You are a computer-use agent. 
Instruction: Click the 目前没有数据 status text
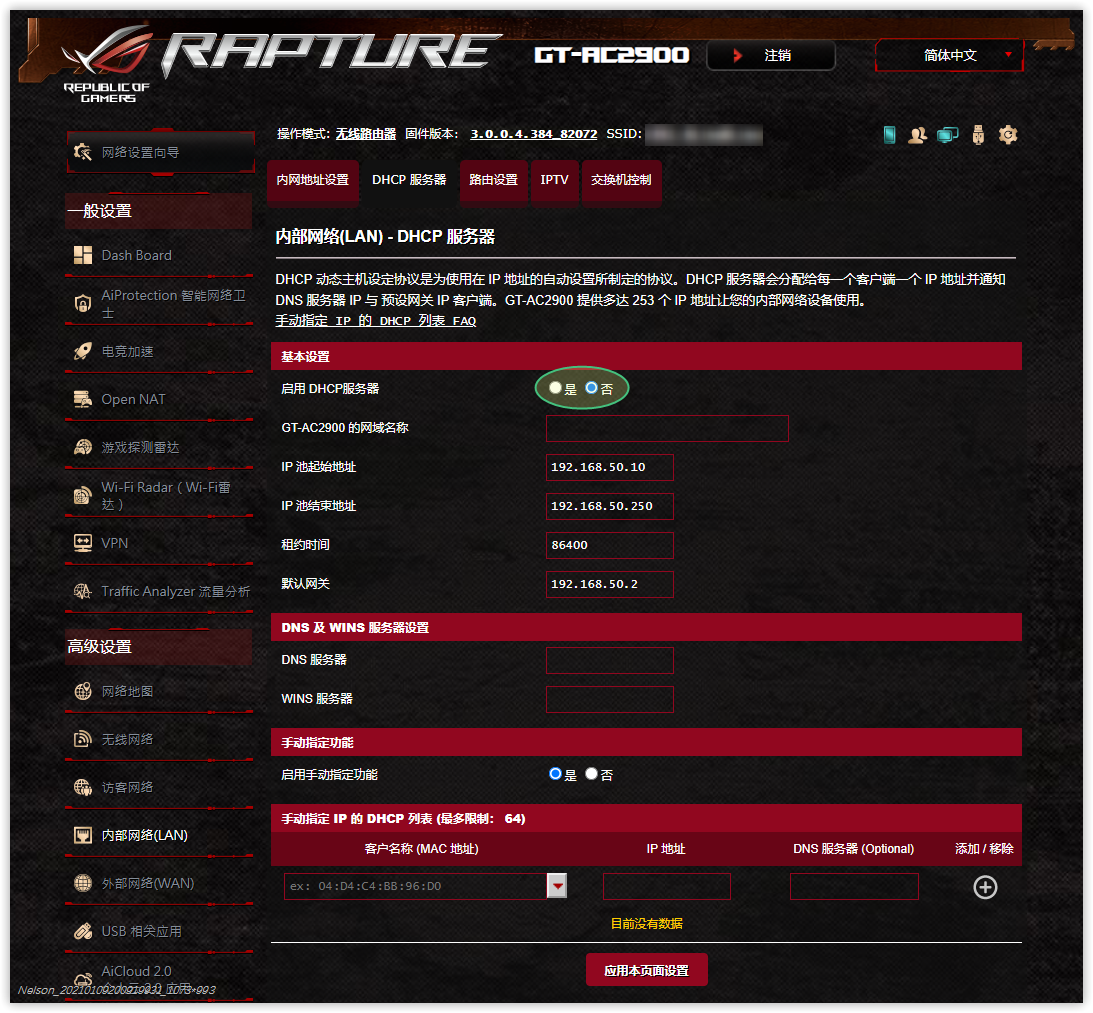click(x=646, y=924)
